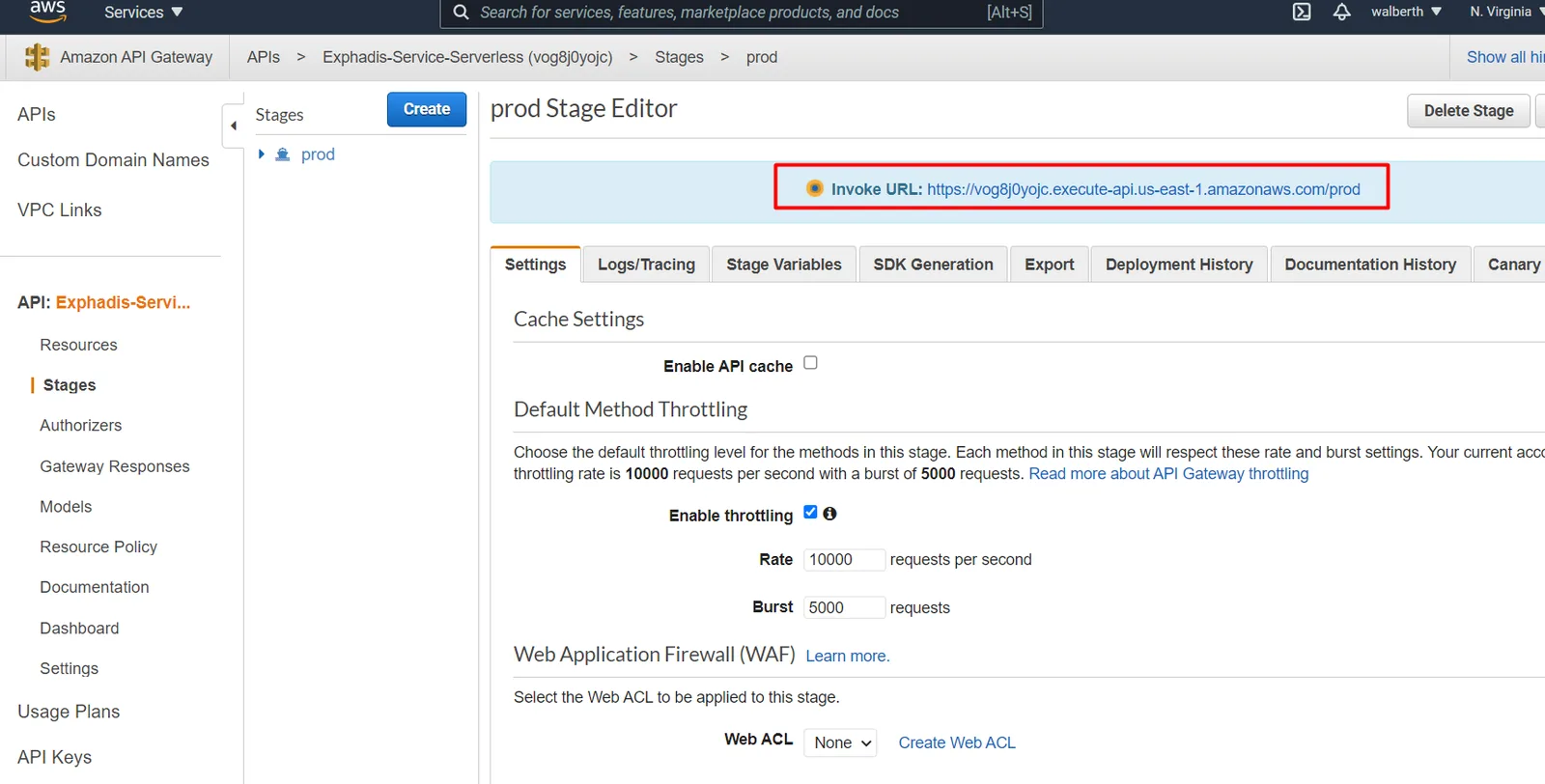Focus the Rate input field
This screenshot has height=784, width=1545.
tap(844, 560)
